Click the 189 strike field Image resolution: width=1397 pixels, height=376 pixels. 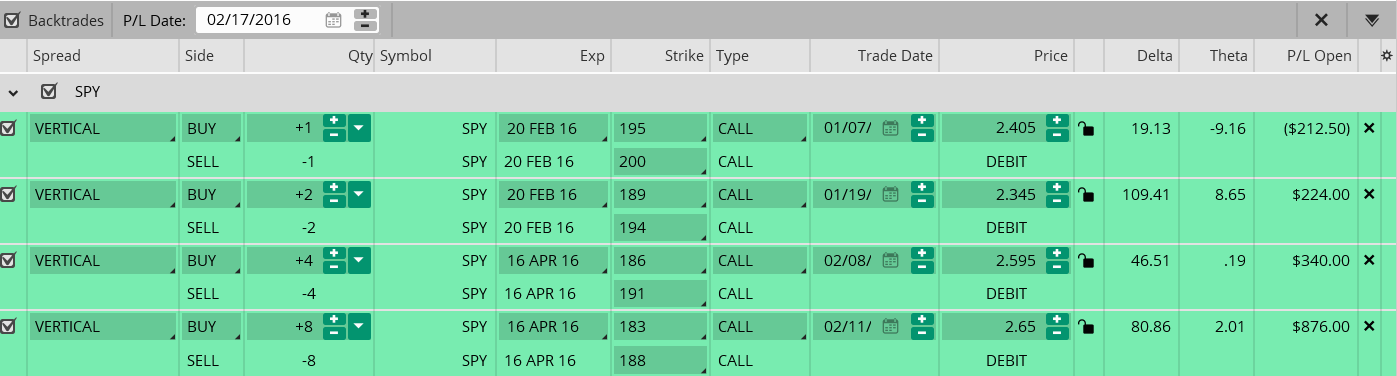pos(661,194)
